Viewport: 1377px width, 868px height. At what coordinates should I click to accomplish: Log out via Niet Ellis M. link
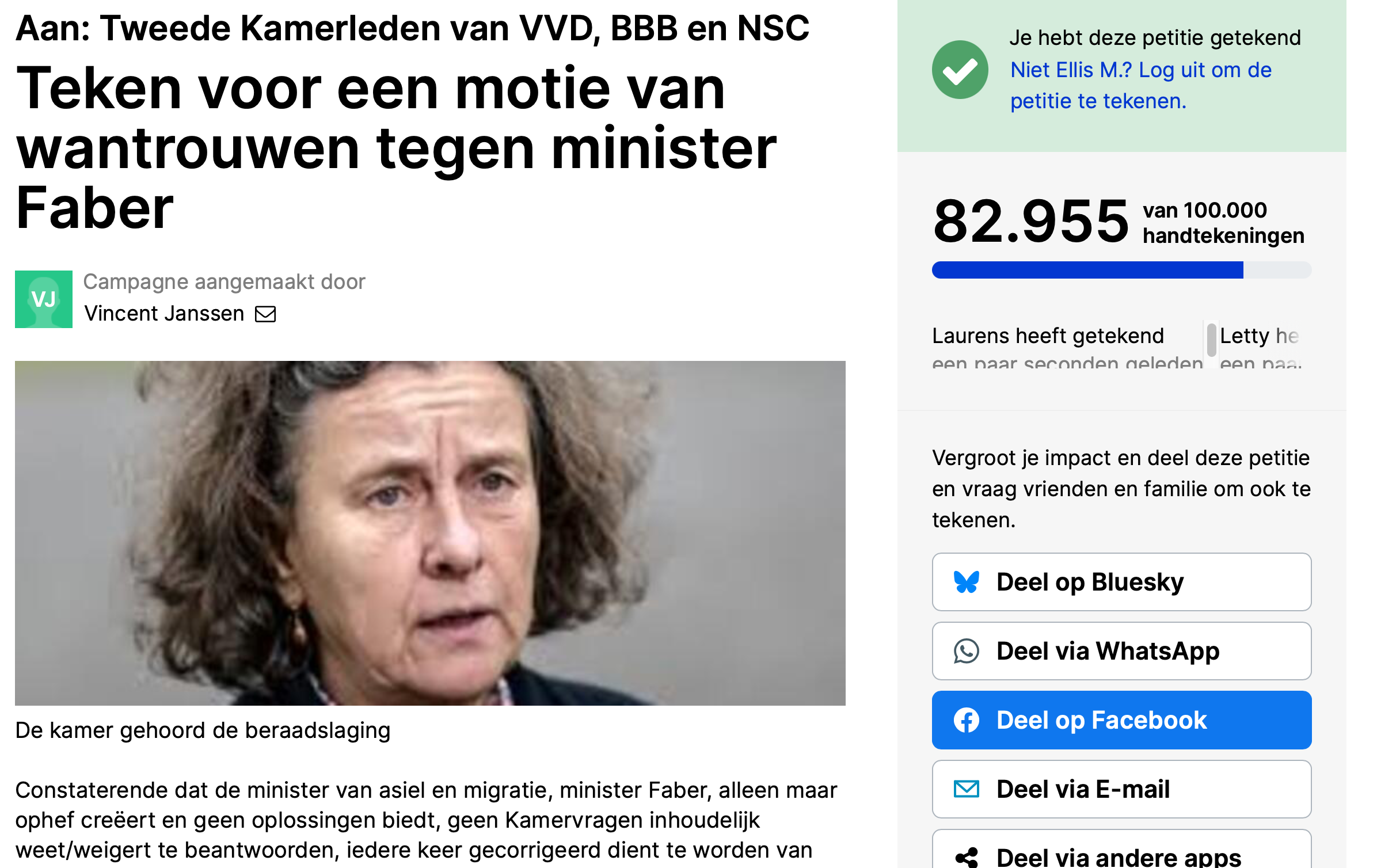click(x=1141, y=85)
